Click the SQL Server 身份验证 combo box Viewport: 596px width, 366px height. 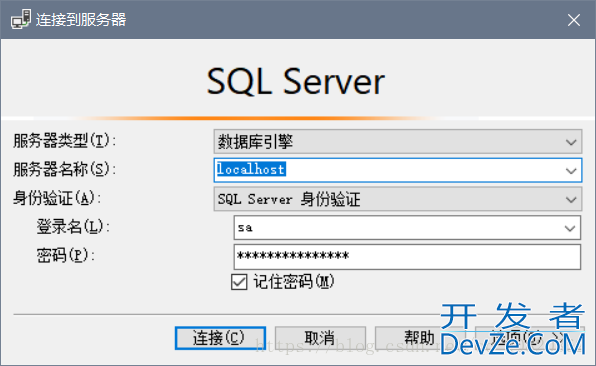point(398,199)
